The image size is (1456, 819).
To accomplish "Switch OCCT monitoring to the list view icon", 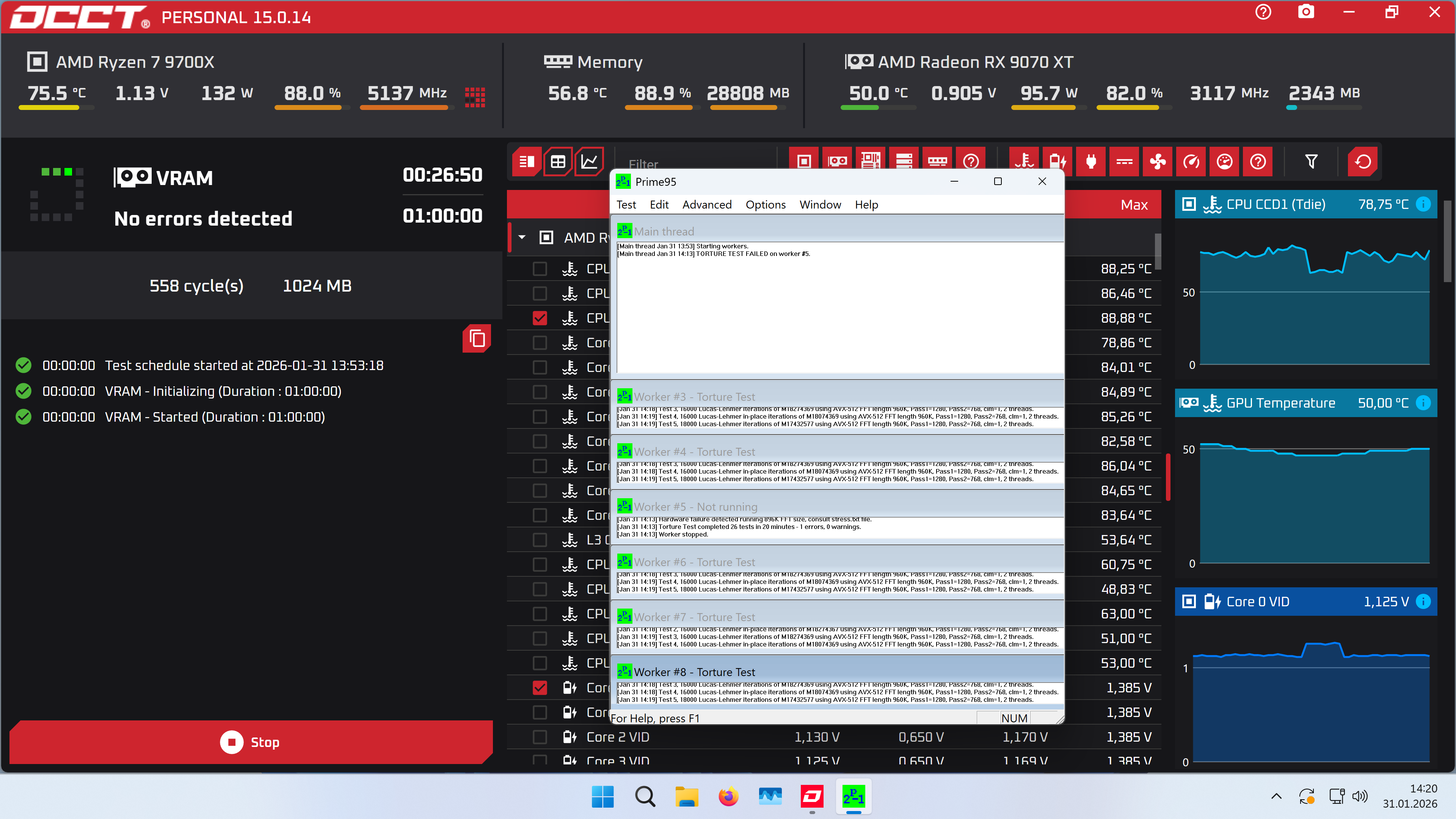I will point(527,162).
